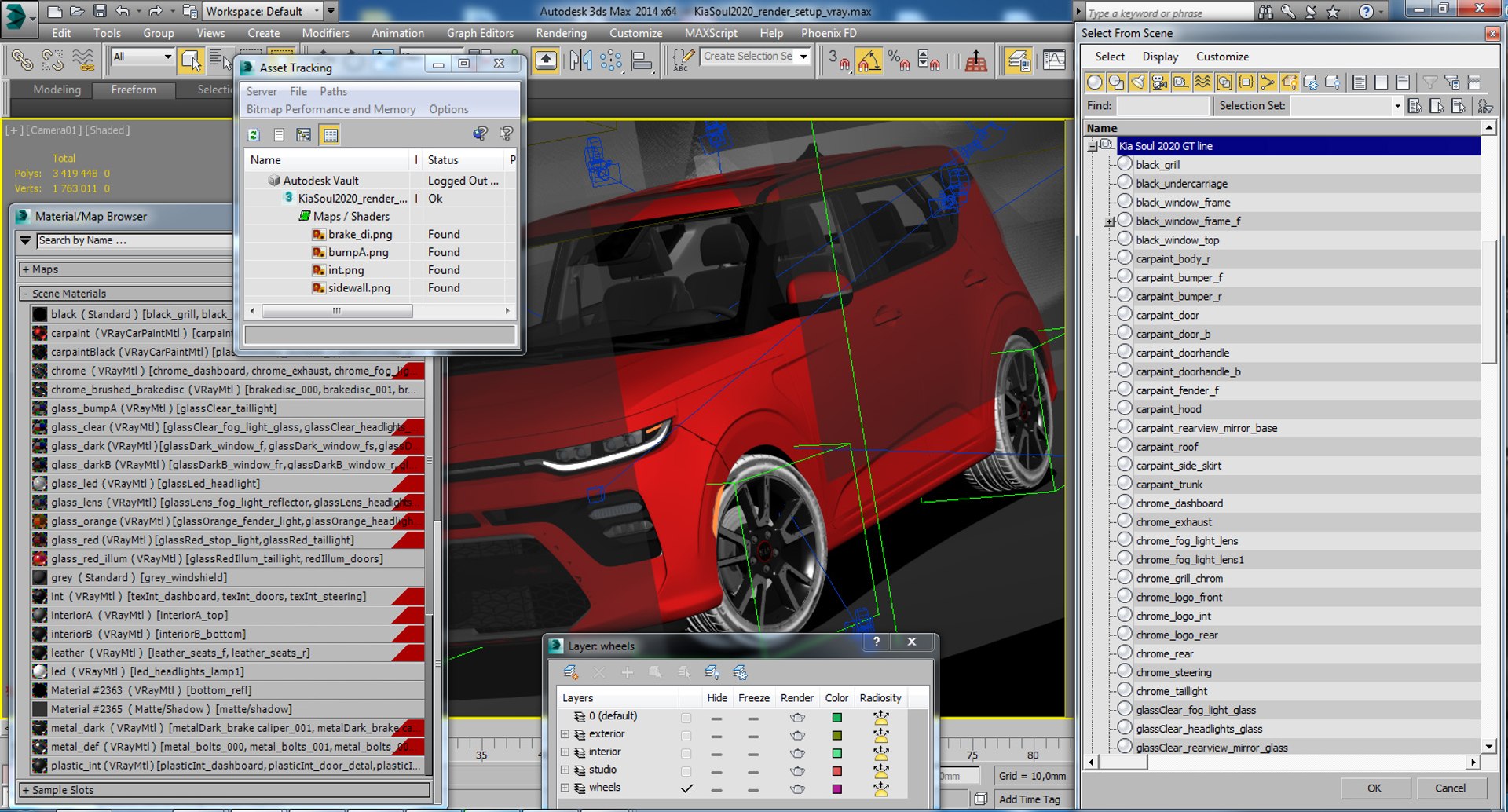Collapse Kia Soul 2020 GT line node
This screenshot has height=812, width=1508.
click(1093, 146)
